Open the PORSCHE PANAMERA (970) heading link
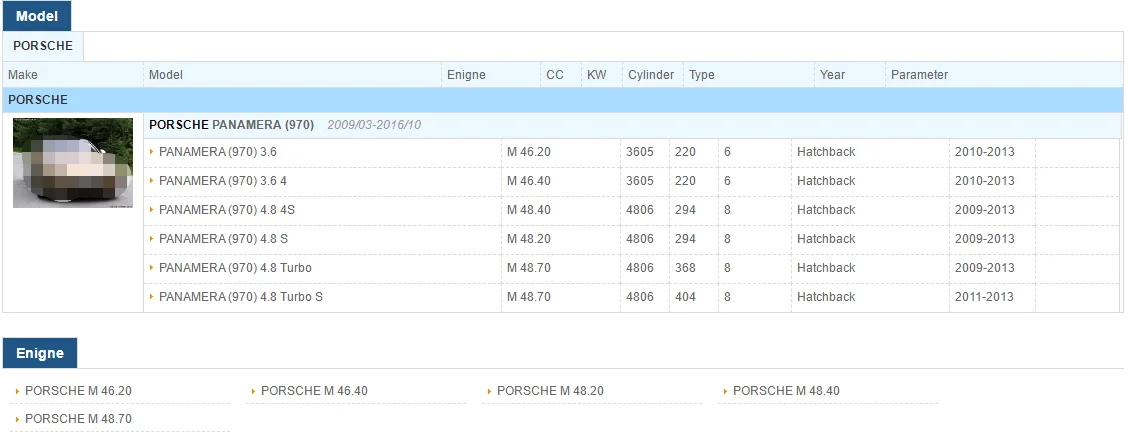The height and width of the screenshot is (436, 1128). coord(232,125)
